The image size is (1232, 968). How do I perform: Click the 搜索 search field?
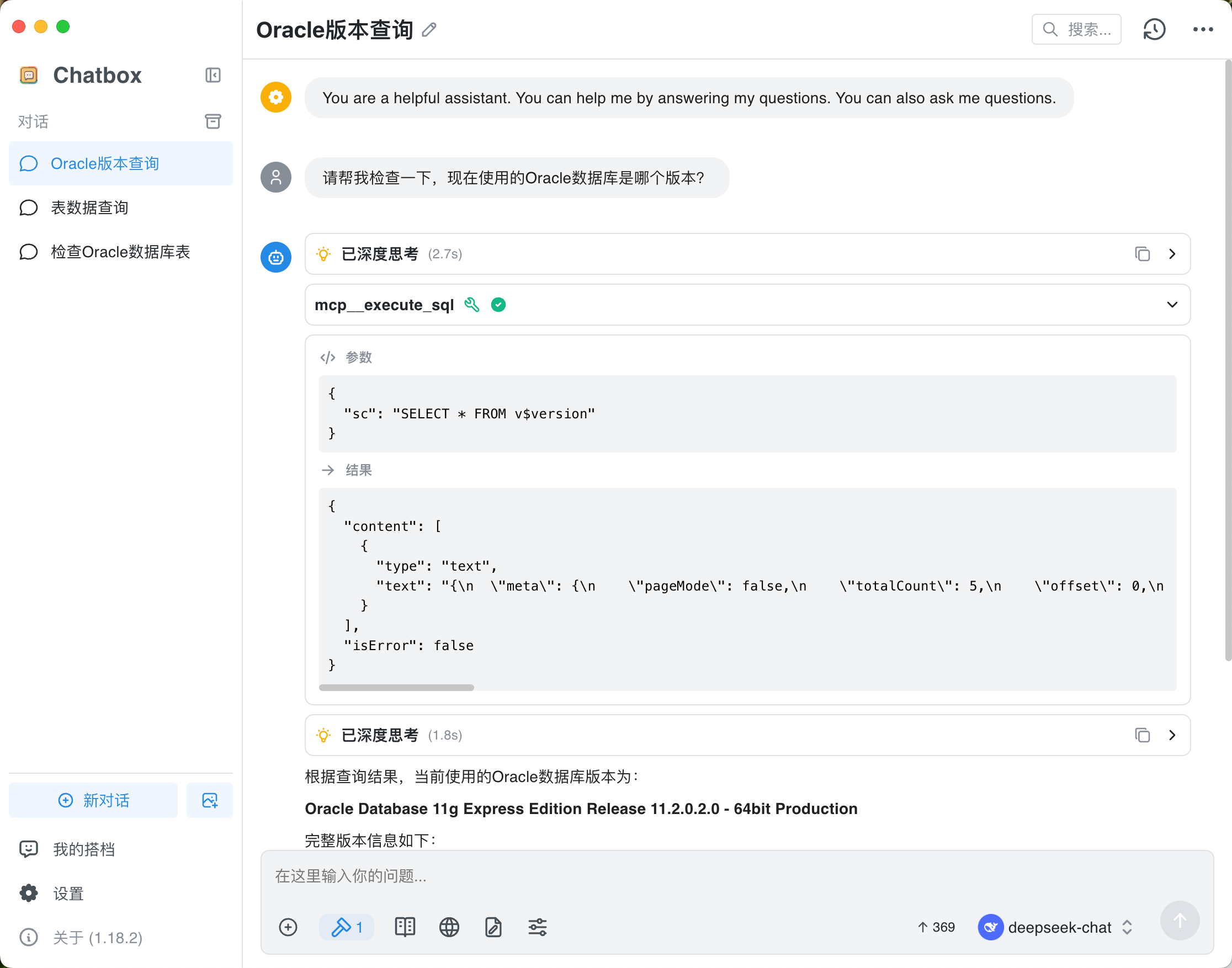(1076, 29)
